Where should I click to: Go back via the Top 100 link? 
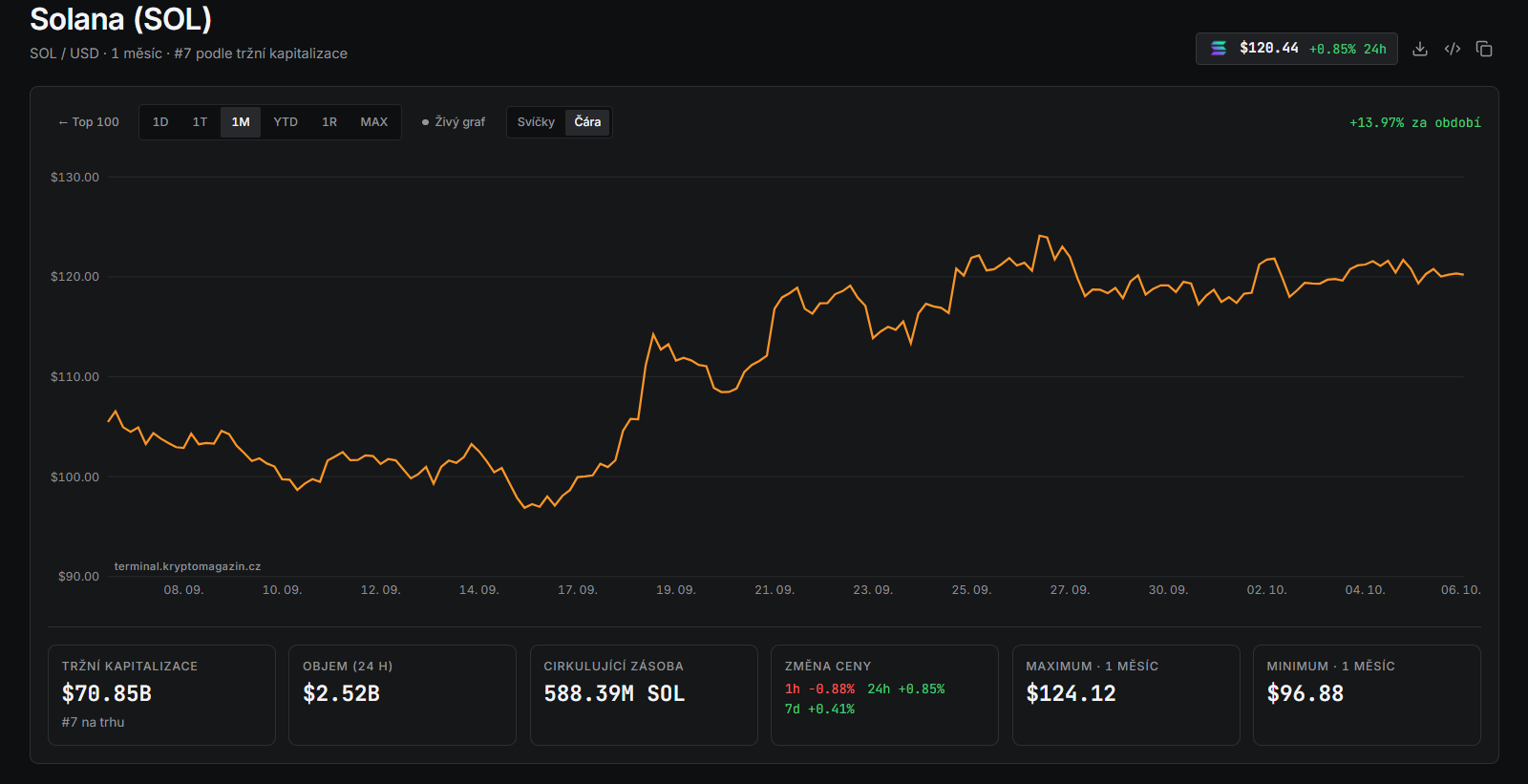(89, 122)
